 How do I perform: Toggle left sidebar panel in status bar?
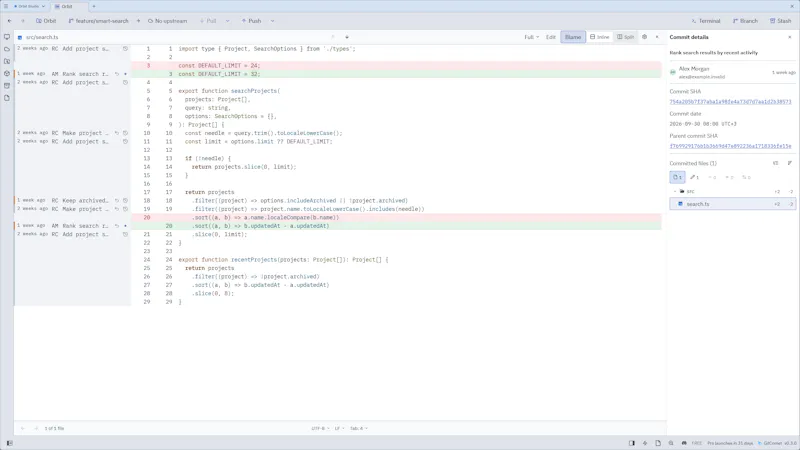pos(9,443)
